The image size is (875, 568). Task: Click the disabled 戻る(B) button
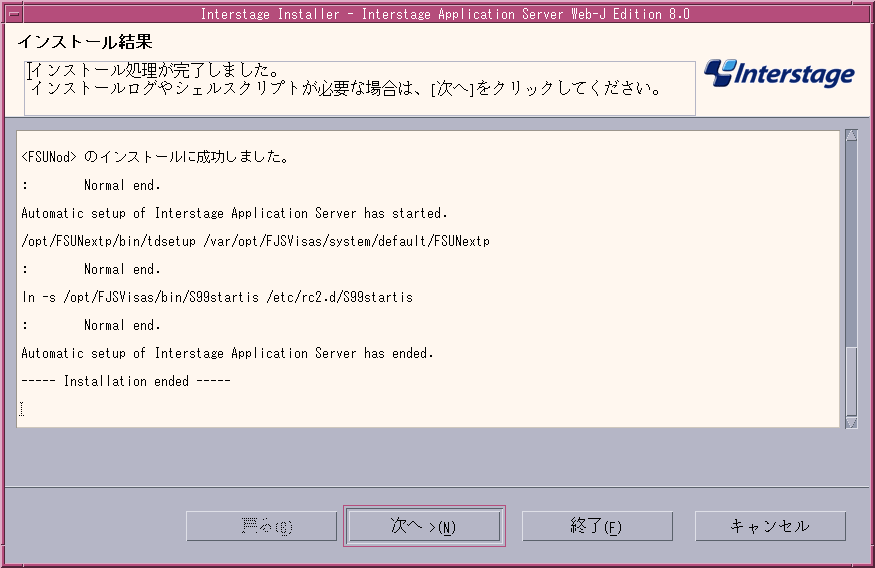point(262,526)
